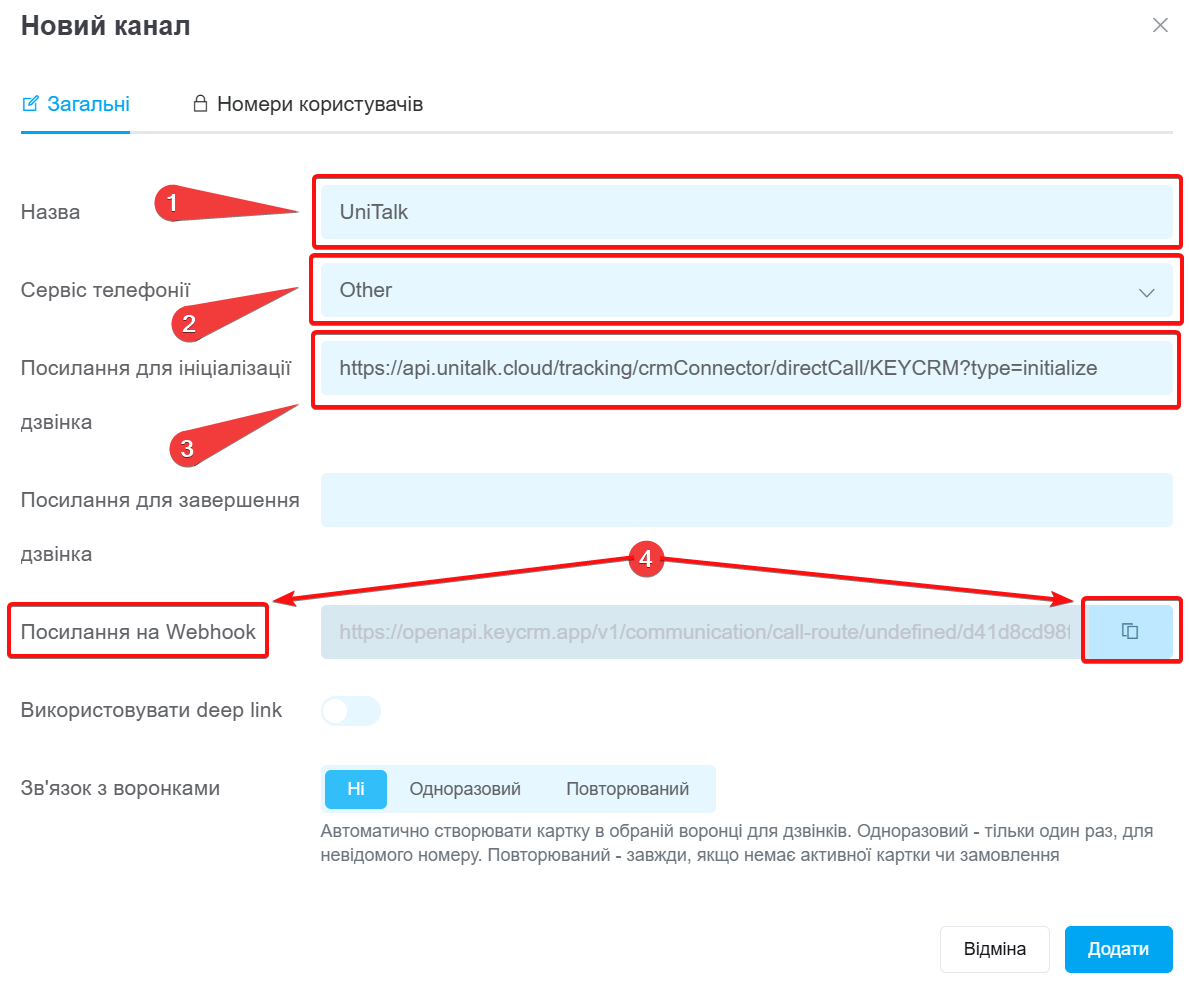Screen dimensions: 1189x984
Task: Enable the Використовувати deep link switch
Action: tap(350, 710)
